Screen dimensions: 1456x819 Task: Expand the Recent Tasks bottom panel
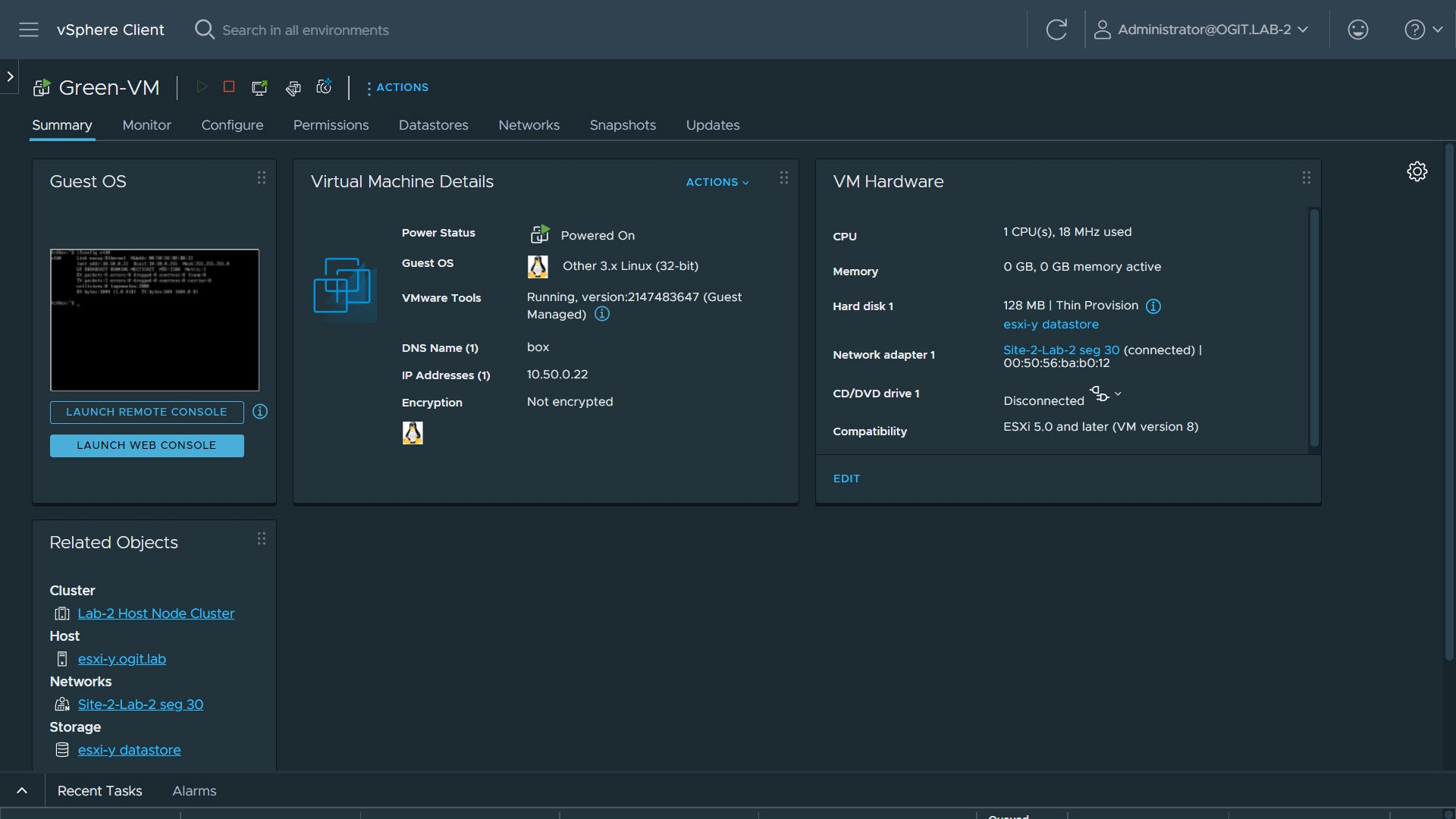pos(22,791)
